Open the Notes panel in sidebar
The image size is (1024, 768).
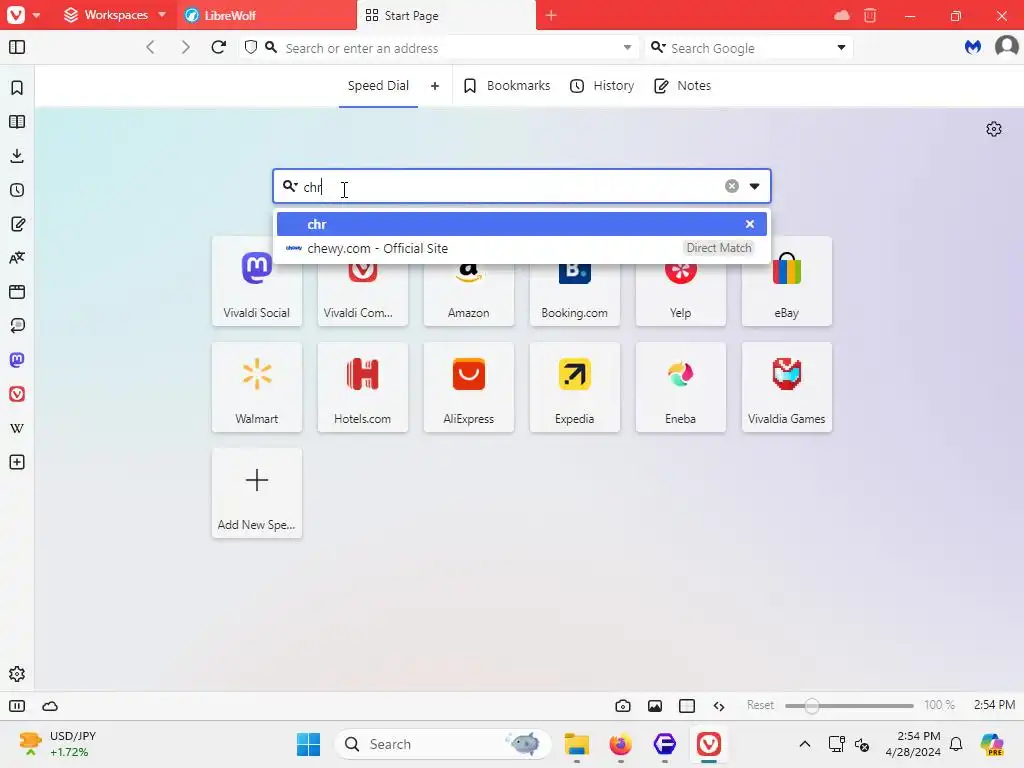tap(17, 224)
